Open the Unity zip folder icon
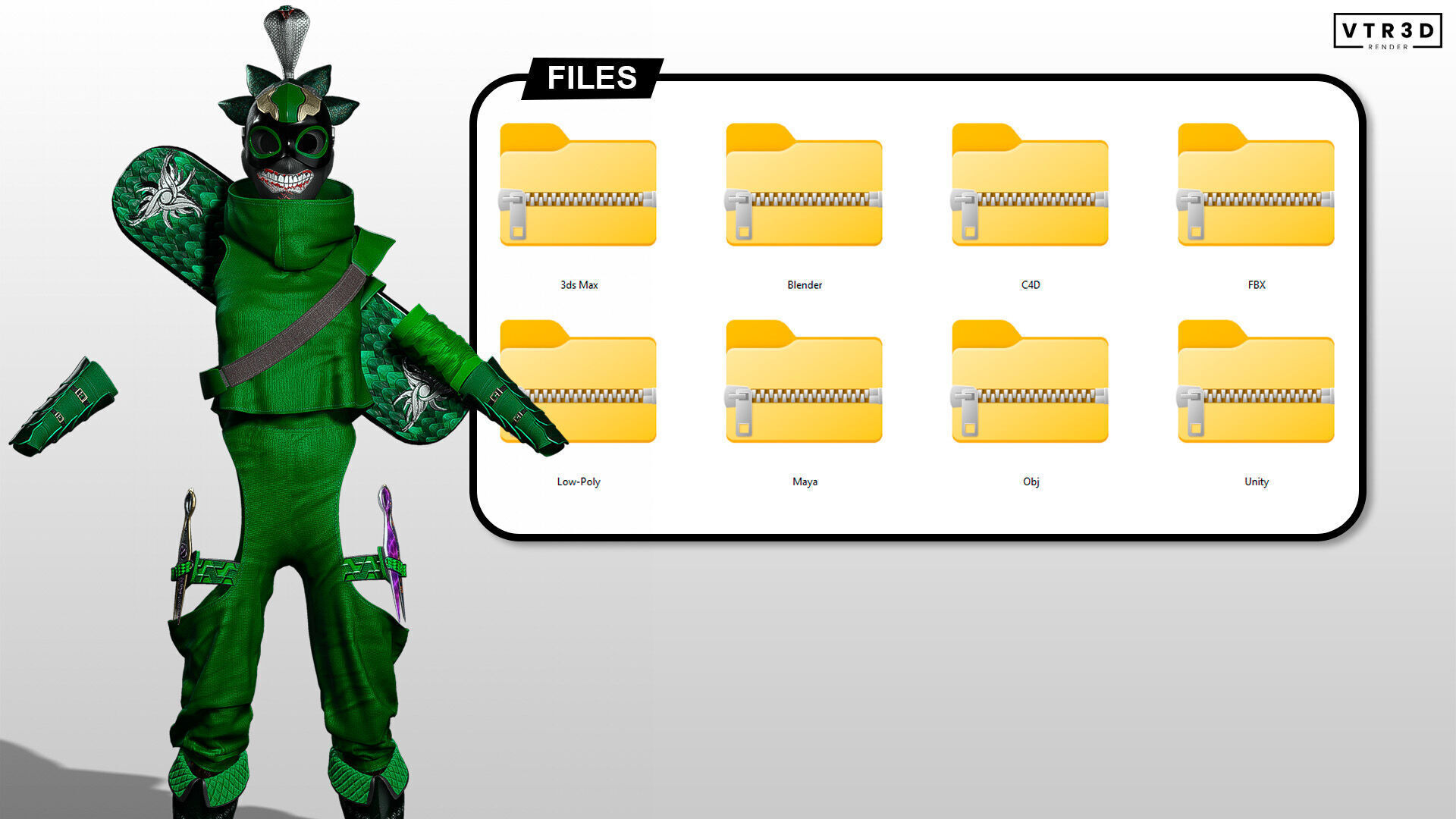 (x=1256, y=383)
